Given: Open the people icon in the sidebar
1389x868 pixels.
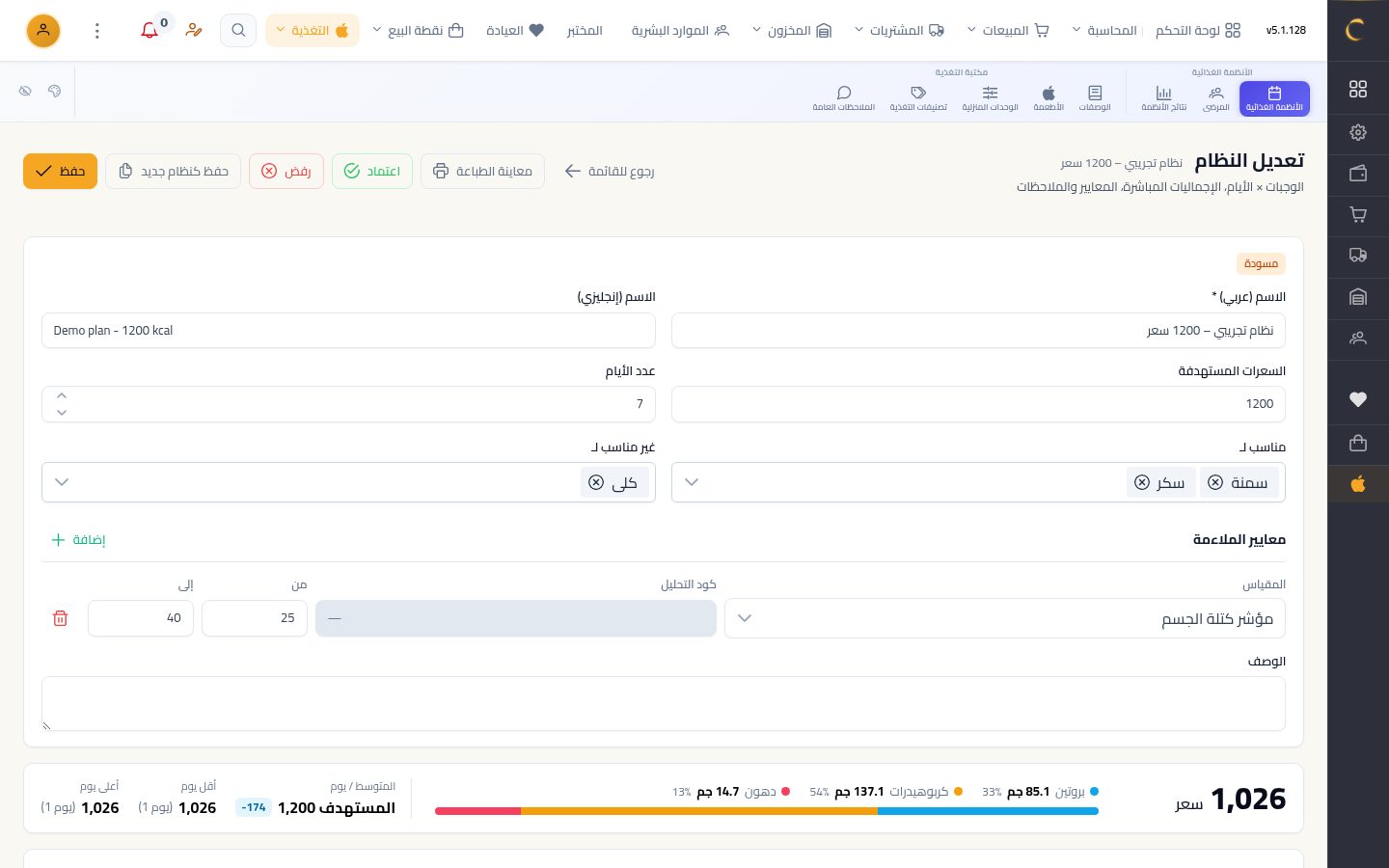Looking at the screenshot, I should point(1358,339).
